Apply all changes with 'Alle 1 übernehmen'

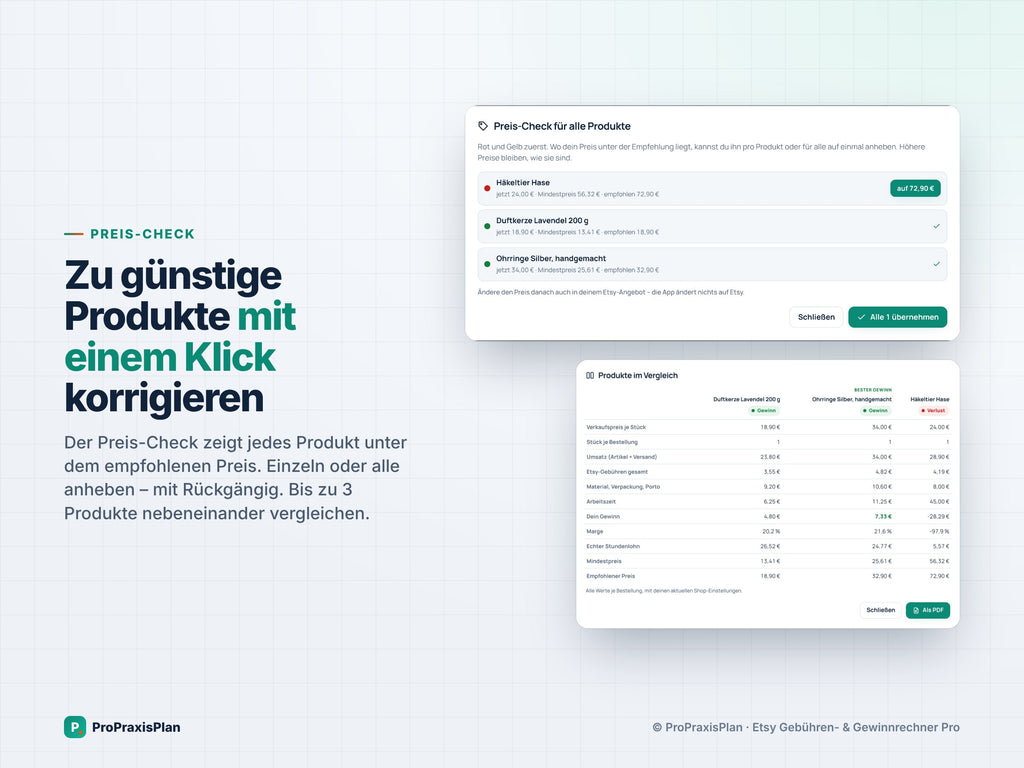pos(897,317)
